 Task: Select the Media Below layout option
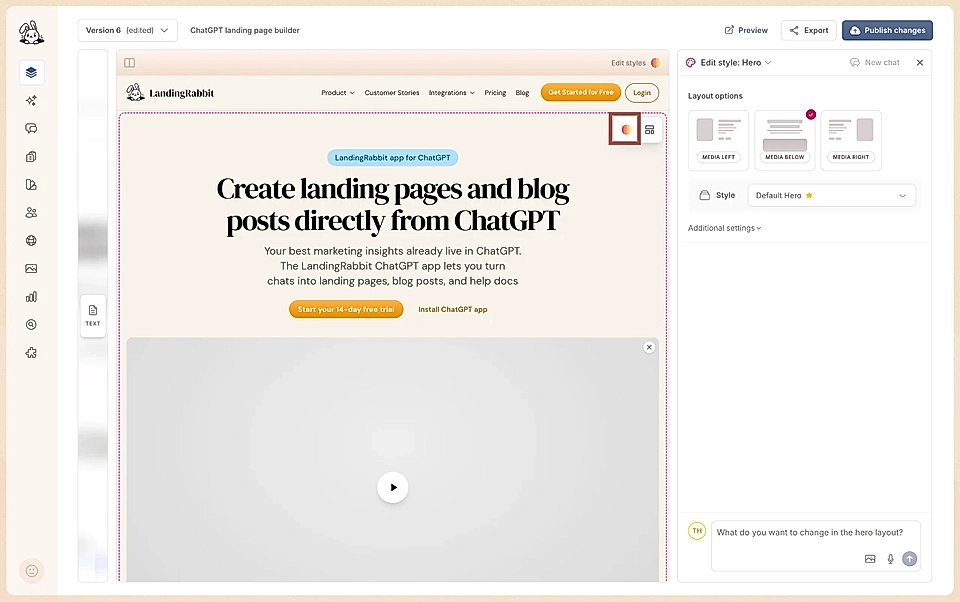coord(785,140)
